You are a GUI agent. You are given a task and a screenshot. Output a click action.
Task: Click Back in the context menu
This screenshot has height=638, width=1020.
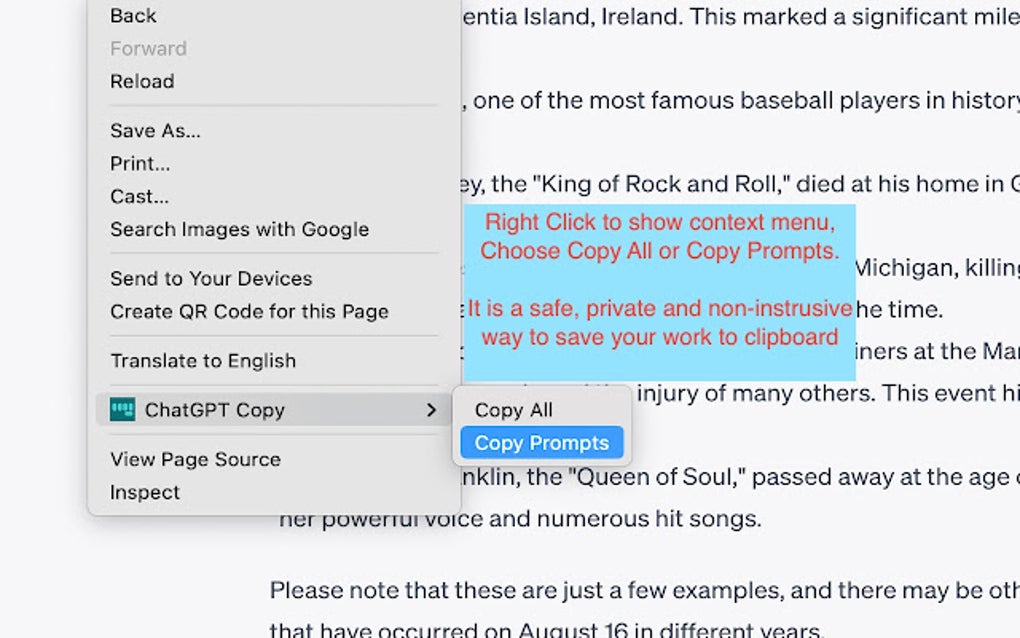point(132,15)
